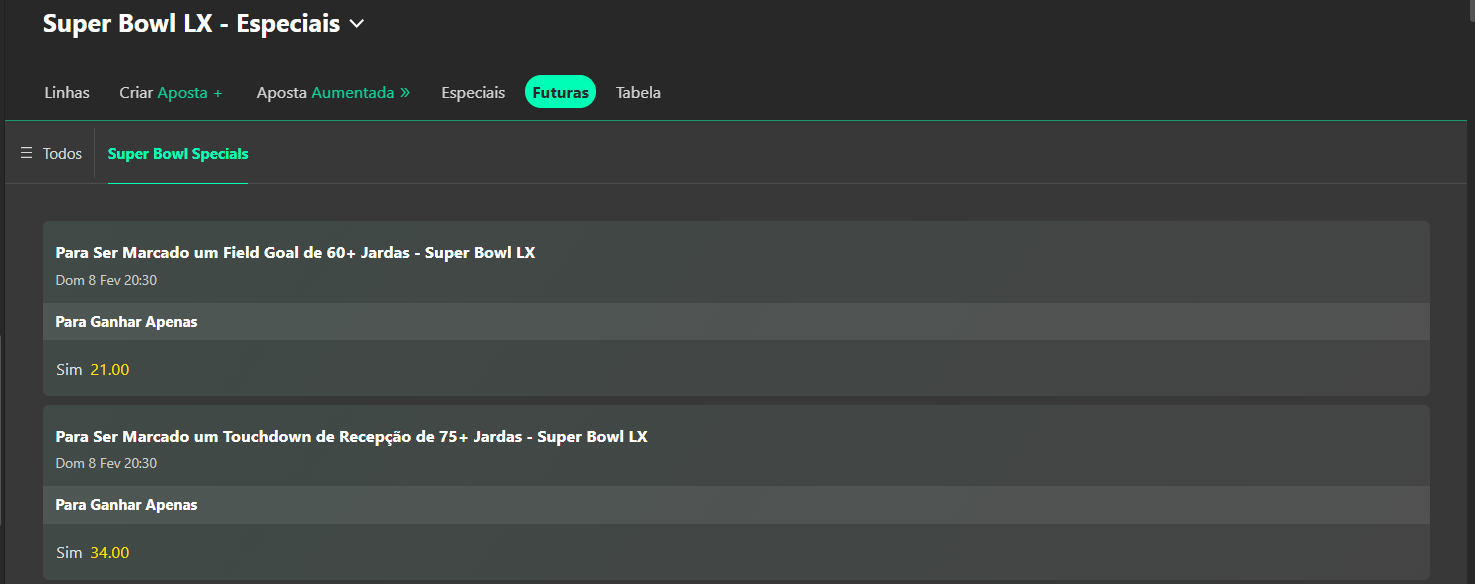This screenshot has height=584, width=1475.
Task: Open the Aposta Aumentada tab
Action: tap(333, 92)
